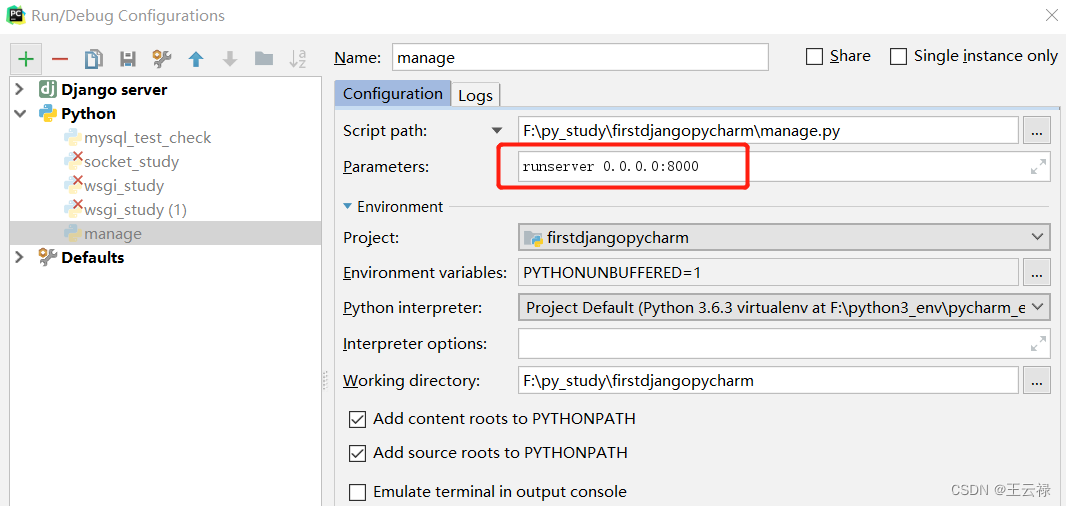This screenshot has width=1066, height=506.
Task: Open the Script path type dropdown arrow
Action: (x=498, y=131)
